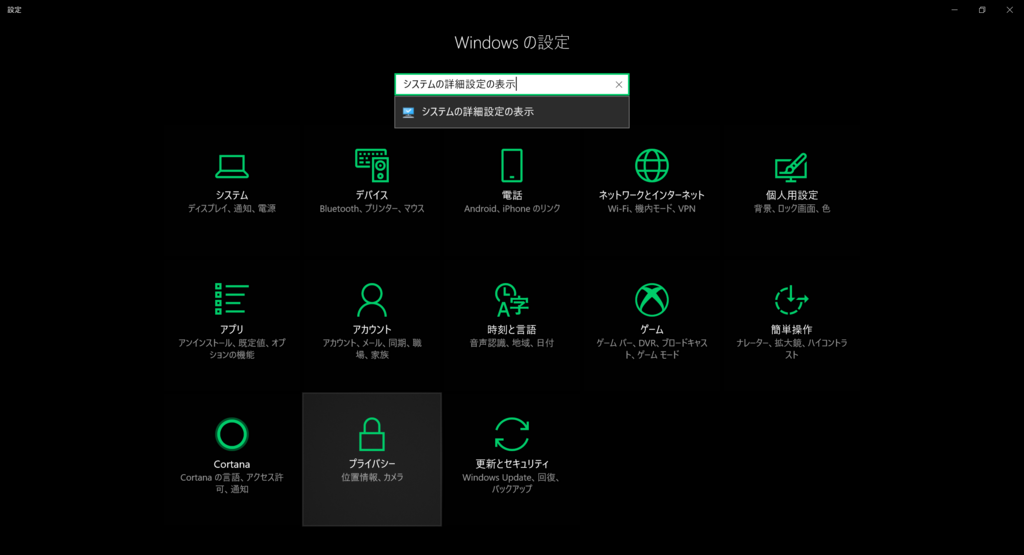Screen dimensions: 1024x555
Task: Click the ディスプレイ、通知、電源 description
Action: coord(232,209)
